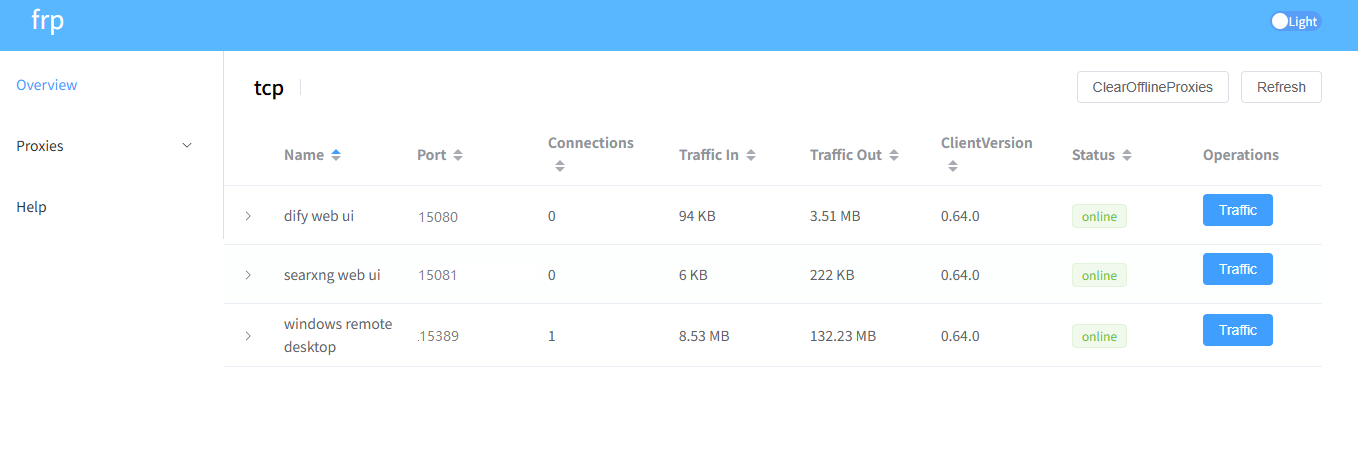Screen dimensions: 1358x460
Task: Sort the table by Port column
Action: pos(440,155)
